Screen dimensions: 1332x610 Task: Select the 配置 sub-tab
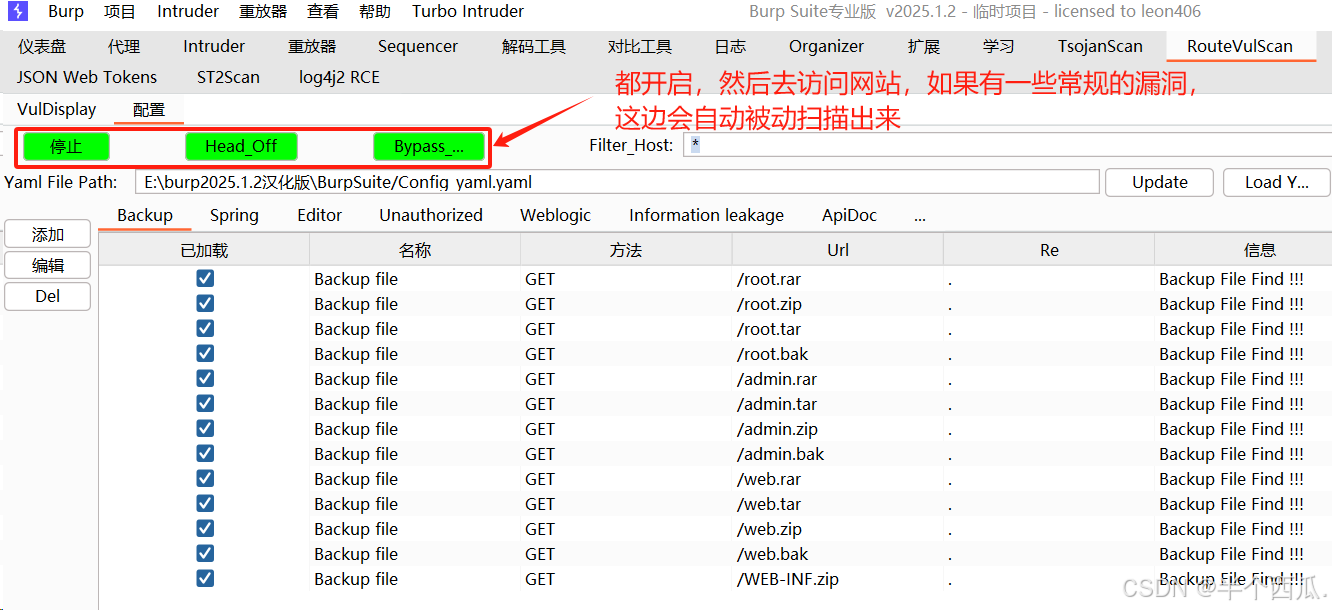[149, 110]
